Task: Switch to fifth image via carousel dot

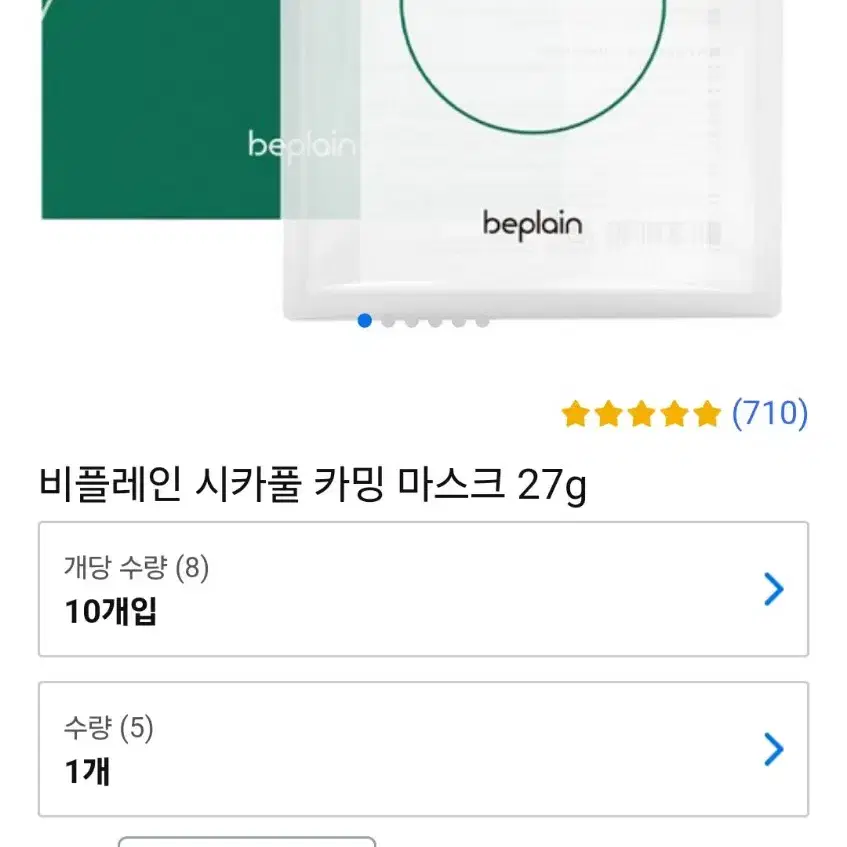Action: point(459,321)
